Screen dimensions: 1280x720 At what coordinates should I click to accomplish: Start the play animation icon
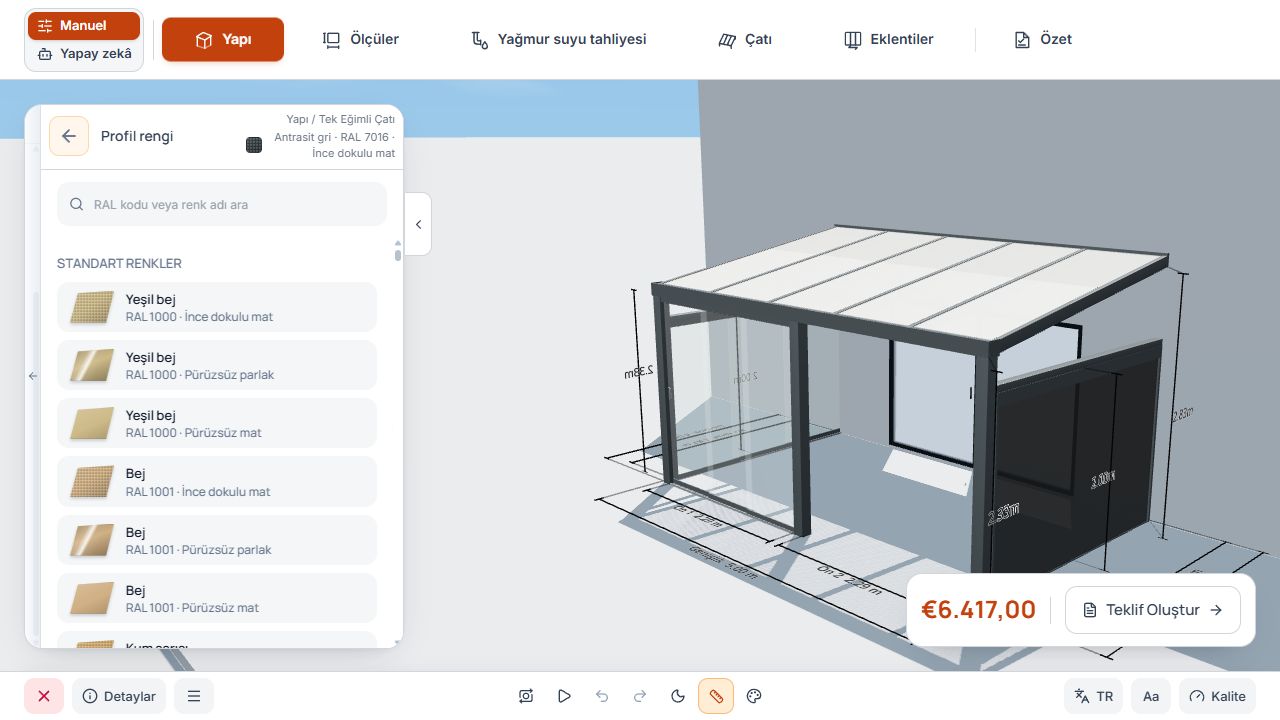pos(564,696)
